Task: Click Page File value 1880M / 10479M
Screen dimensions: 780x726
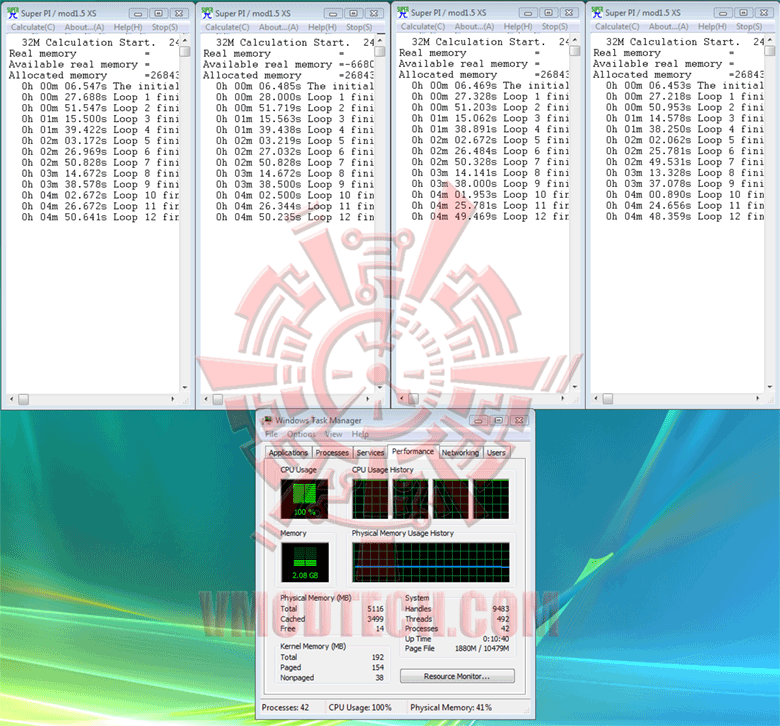Action: click(x=482, y=649)
